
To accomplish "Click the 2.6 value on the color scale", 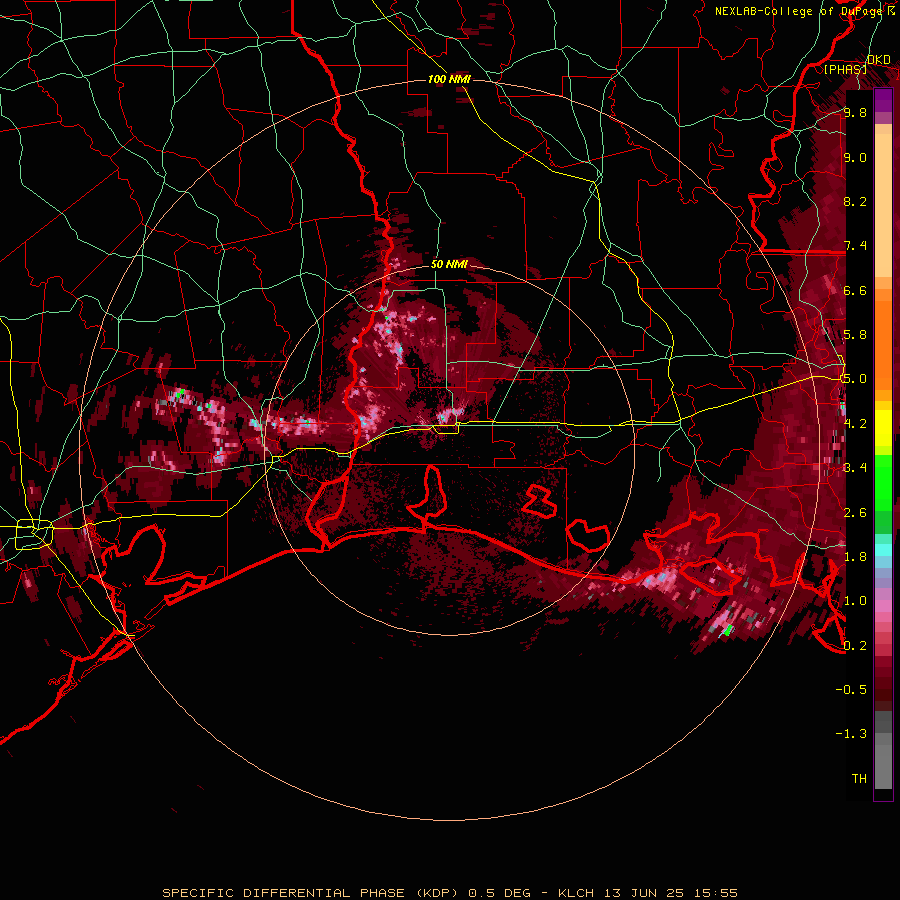I will [855, 513].
